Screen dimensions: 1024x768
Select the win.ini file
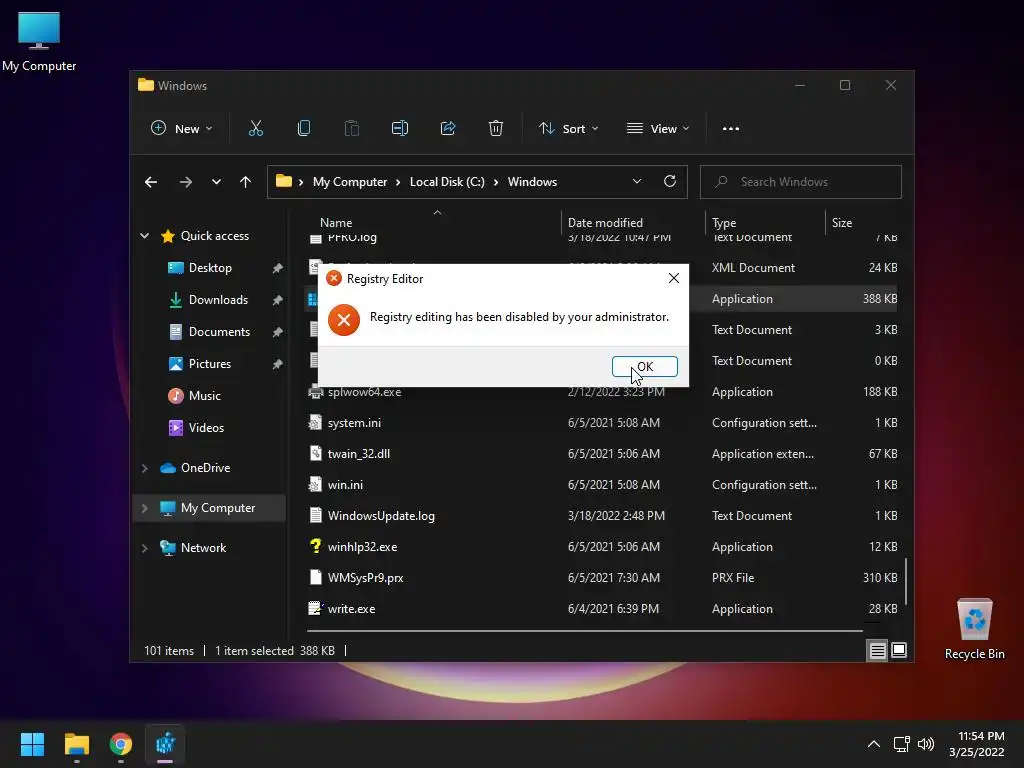click(345, 485)
